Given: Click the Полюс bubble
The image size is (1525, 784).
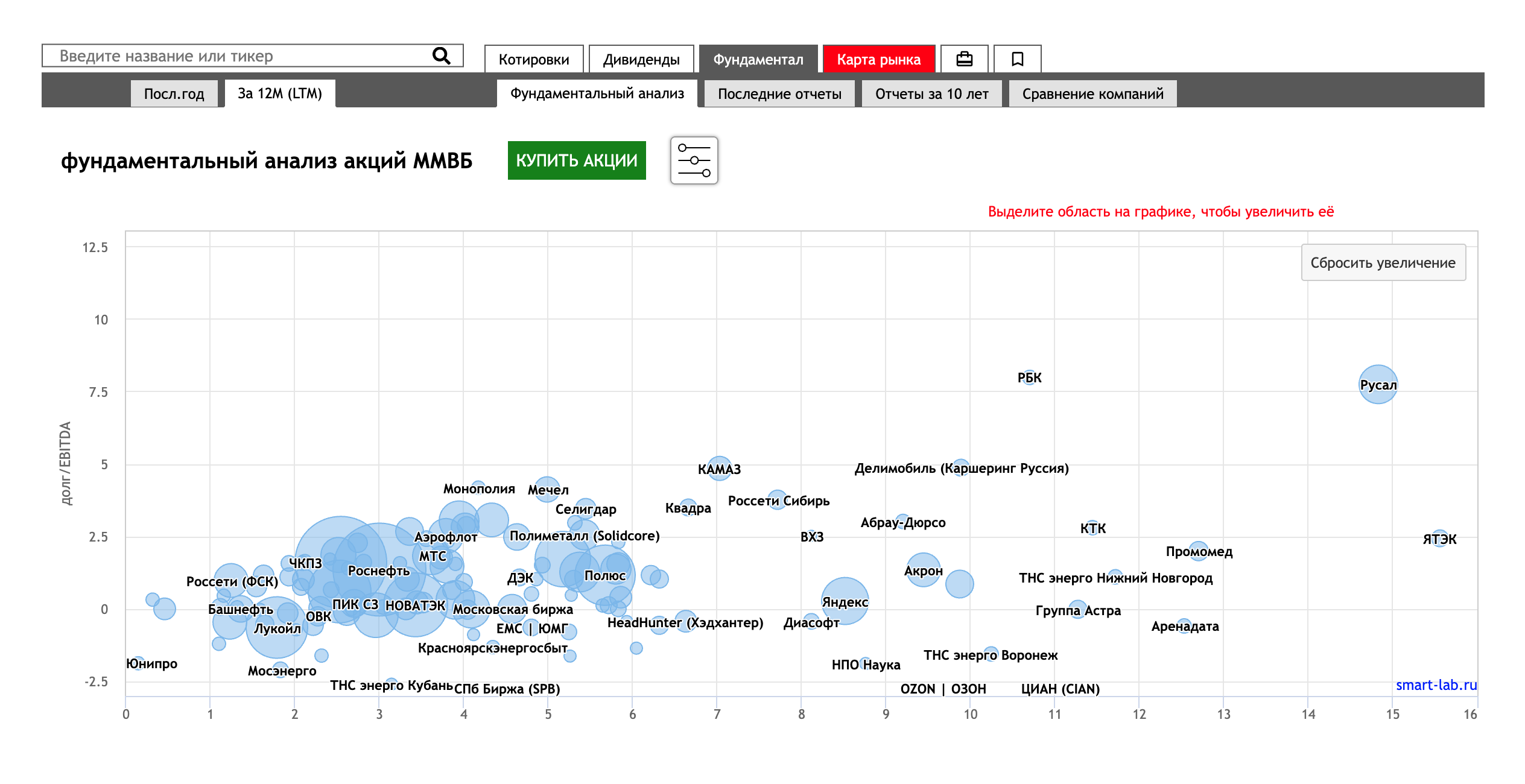Looking at the screenshot, I should coord(605,575).
